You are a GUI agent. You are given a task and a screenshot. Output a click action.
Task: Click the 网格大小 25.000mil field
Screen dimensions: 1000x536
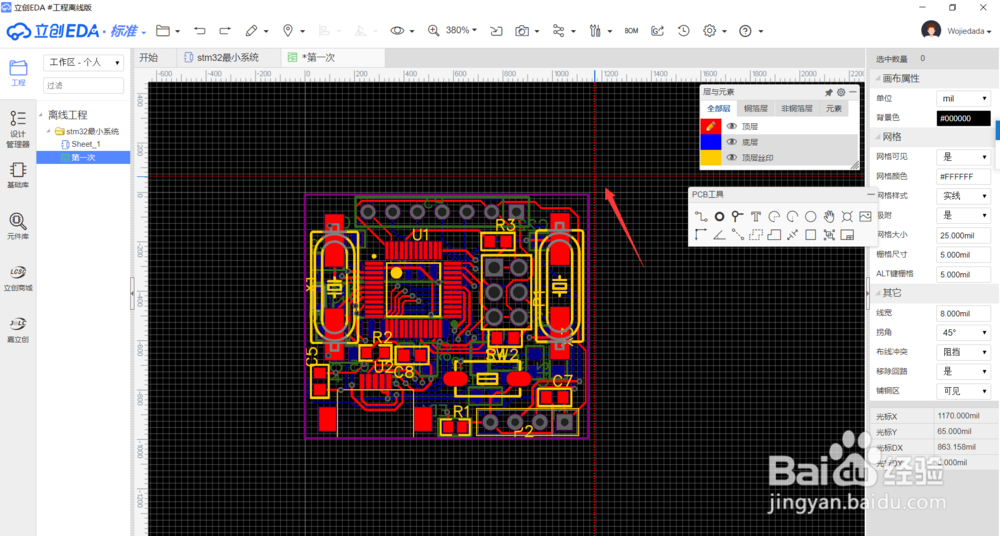pos(963,235)
